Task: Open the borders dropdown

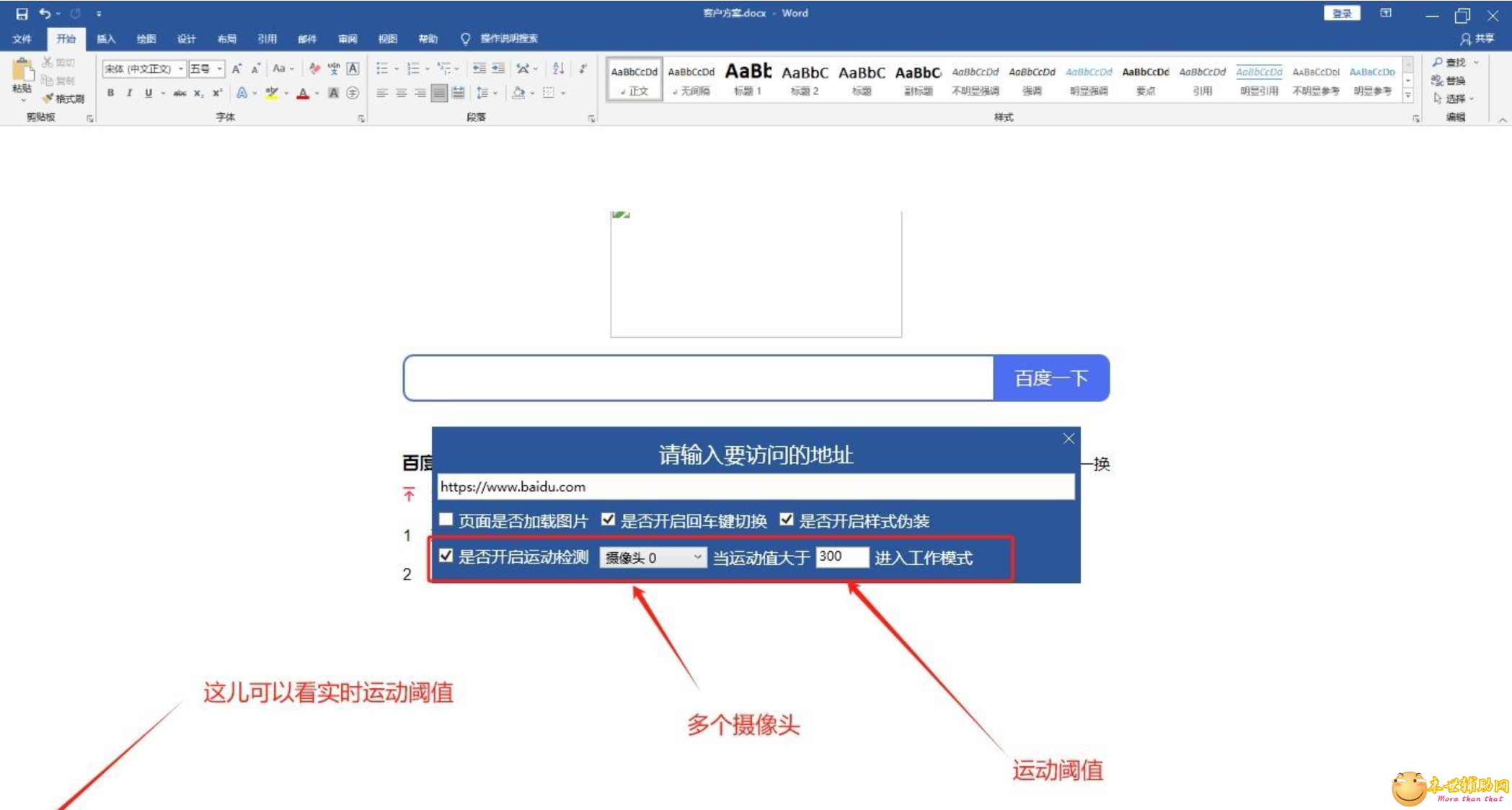Action: point(563,93)
